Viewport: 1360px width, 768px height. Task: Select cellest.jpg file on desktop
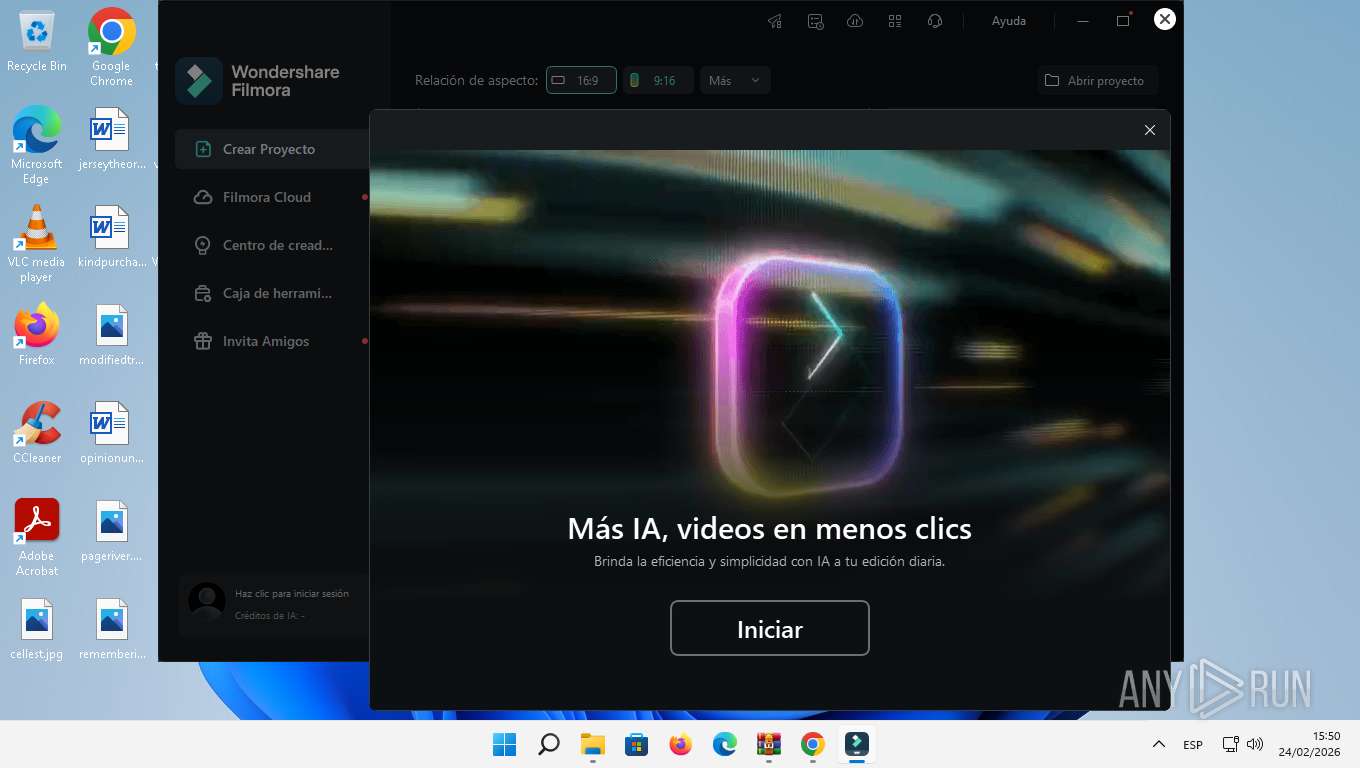[37, 629]
